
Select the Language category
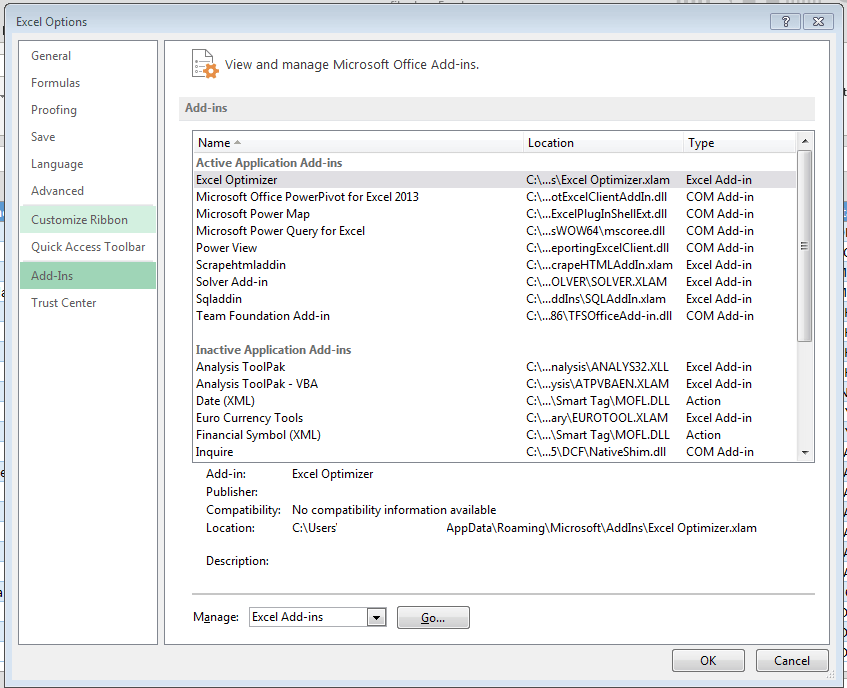pos(88,164)
